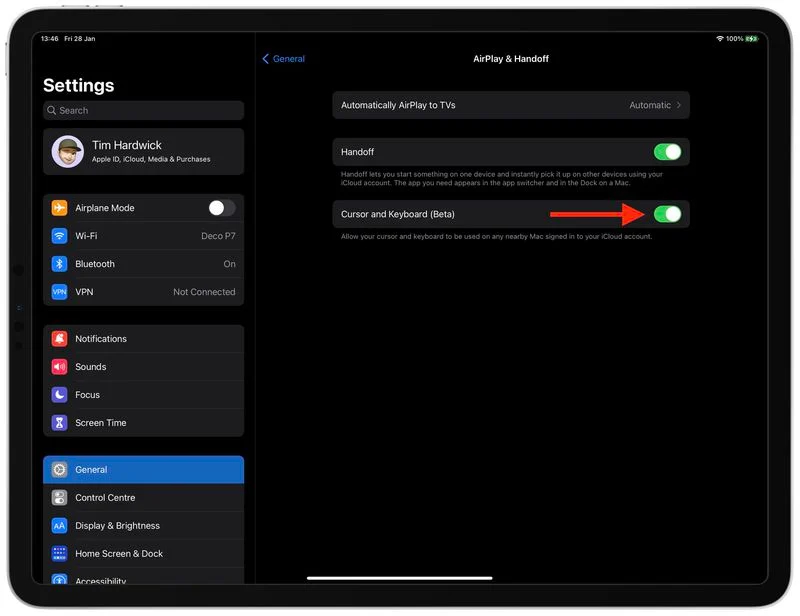Open the Sounds settings row
The height and width of the screenshot is (616, 800).
click(143, 366)
